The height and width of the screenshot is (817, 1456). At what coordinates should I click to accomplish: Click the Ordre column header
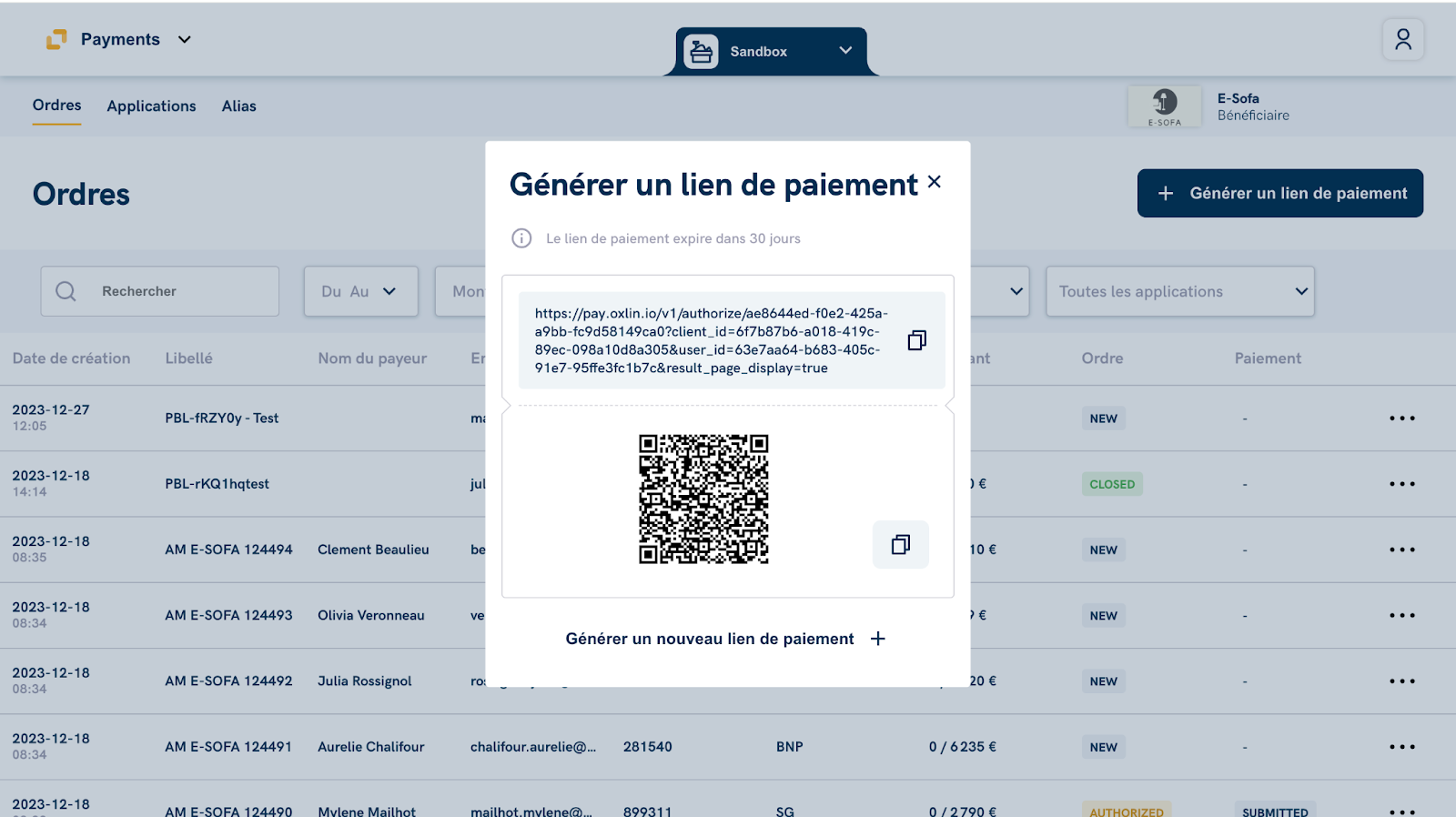click(x=1102, y=358)
